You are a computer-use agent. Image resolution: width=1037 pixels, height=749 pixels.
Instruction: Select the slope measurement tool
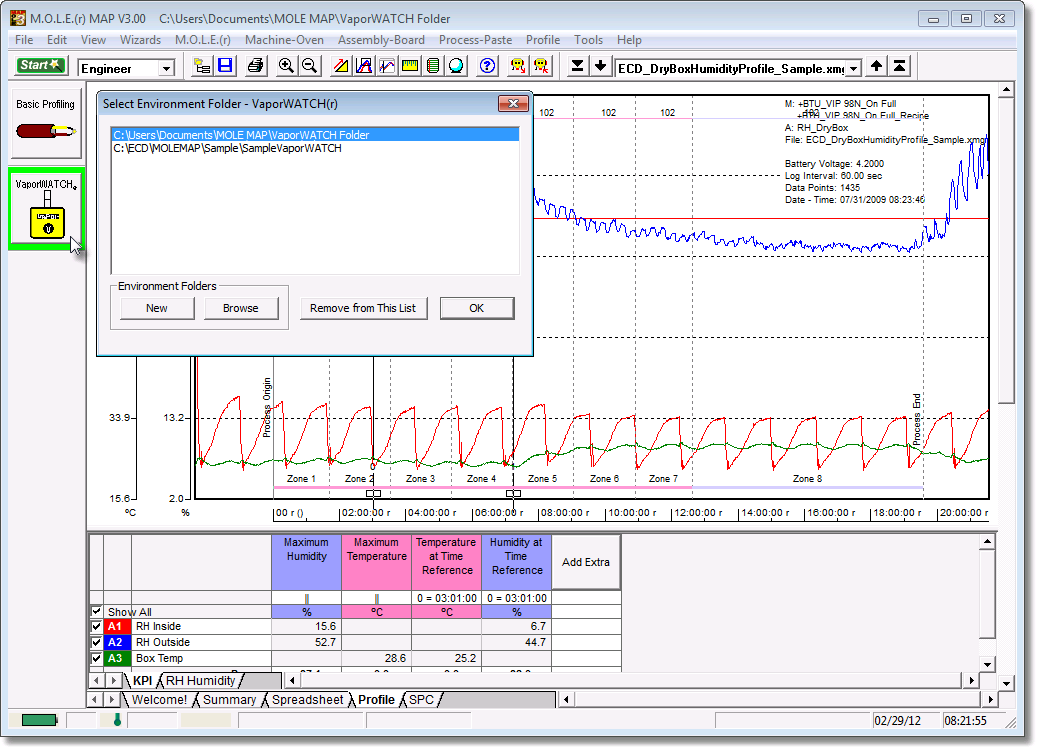pos(341,66)
